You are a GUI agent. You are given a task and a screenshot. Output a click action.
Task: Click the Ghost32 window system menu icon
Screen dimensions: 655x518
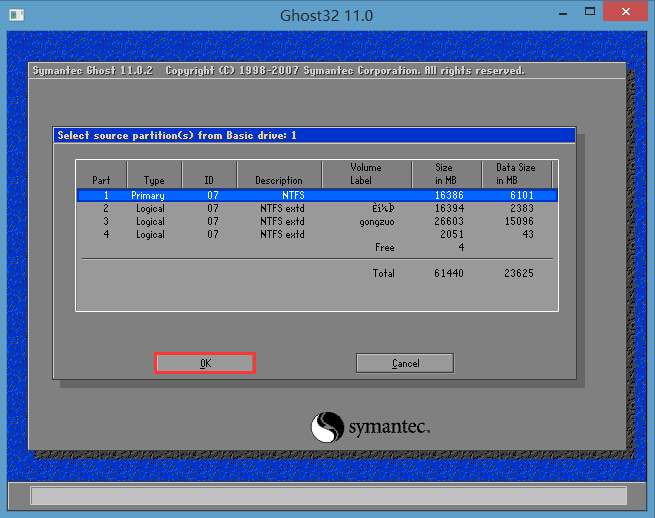tap(16, 15)
